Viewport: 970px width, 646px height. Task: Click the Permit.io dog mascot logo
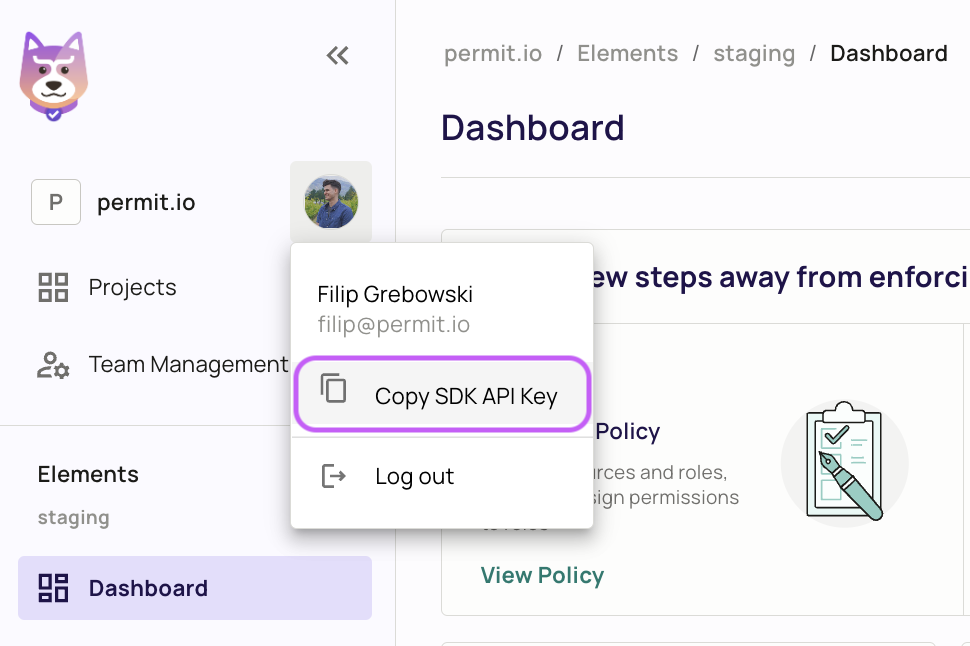(55, 74)
